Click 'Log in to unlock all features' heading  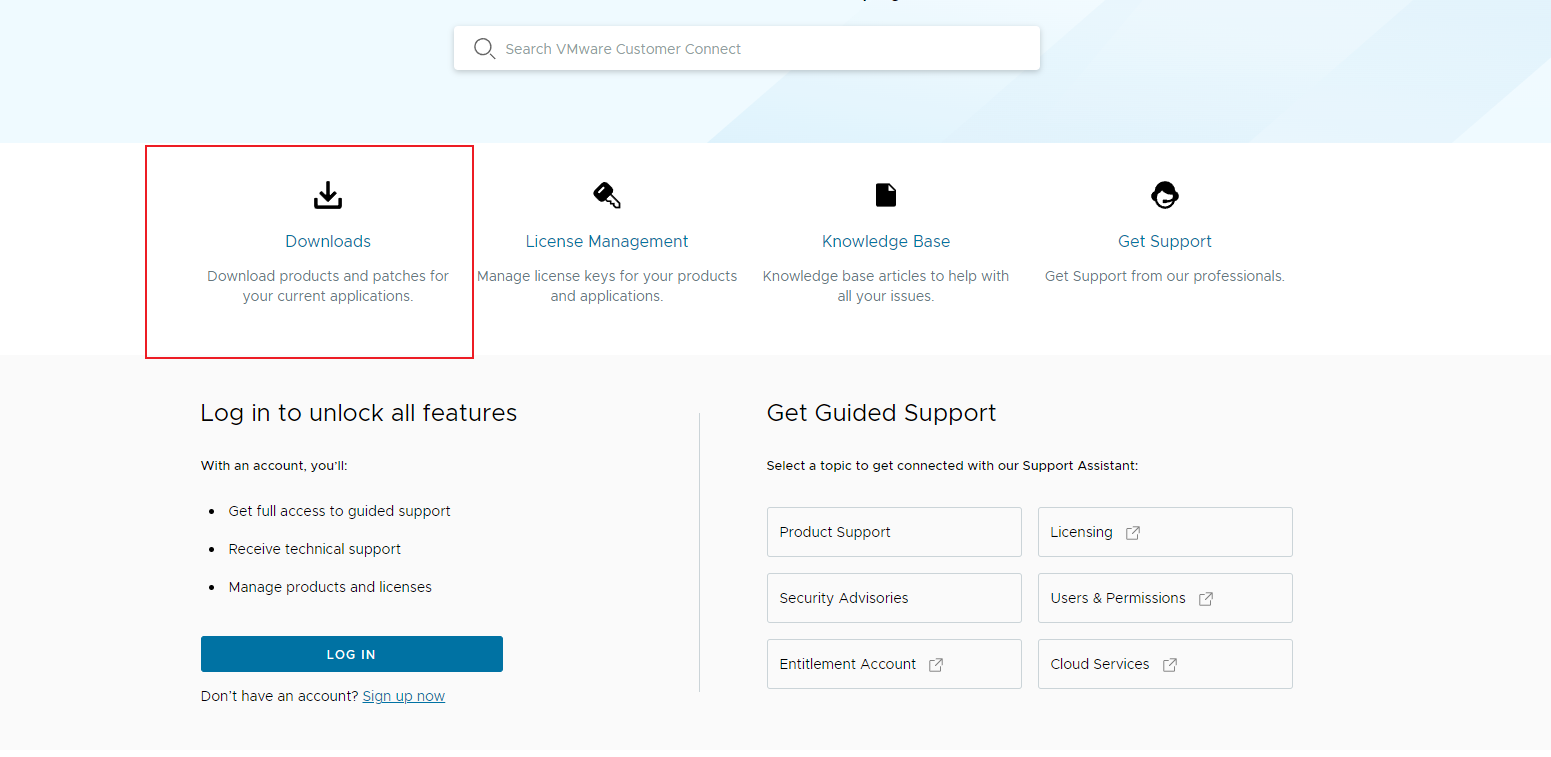(x=359, y=413)
